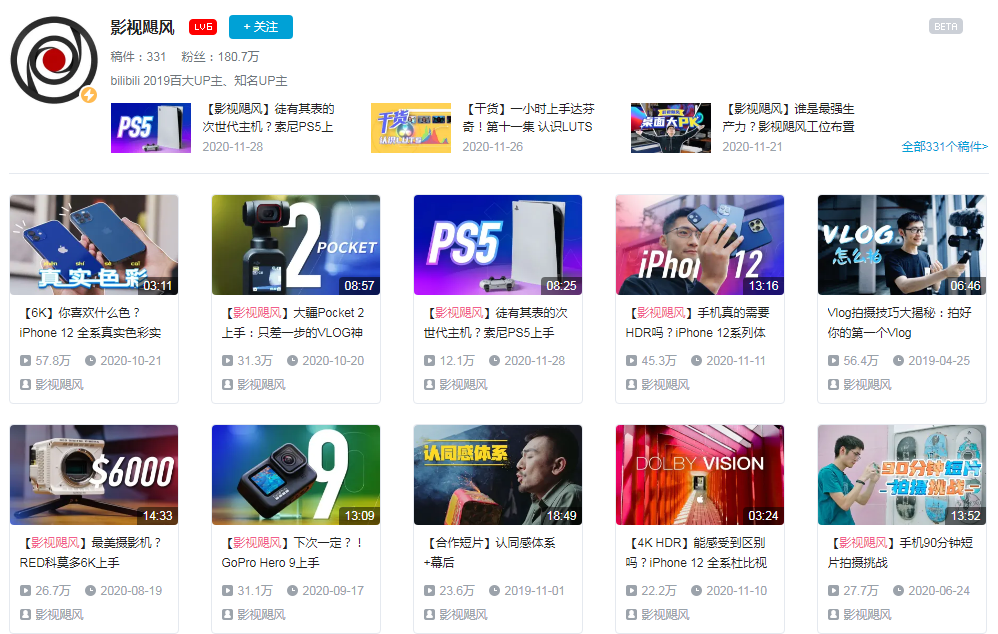The height and width of the screenshot is (634, 998).
Task: Open the PS5 thumbnail in the header recent uploads
Action: pos(151,128)
